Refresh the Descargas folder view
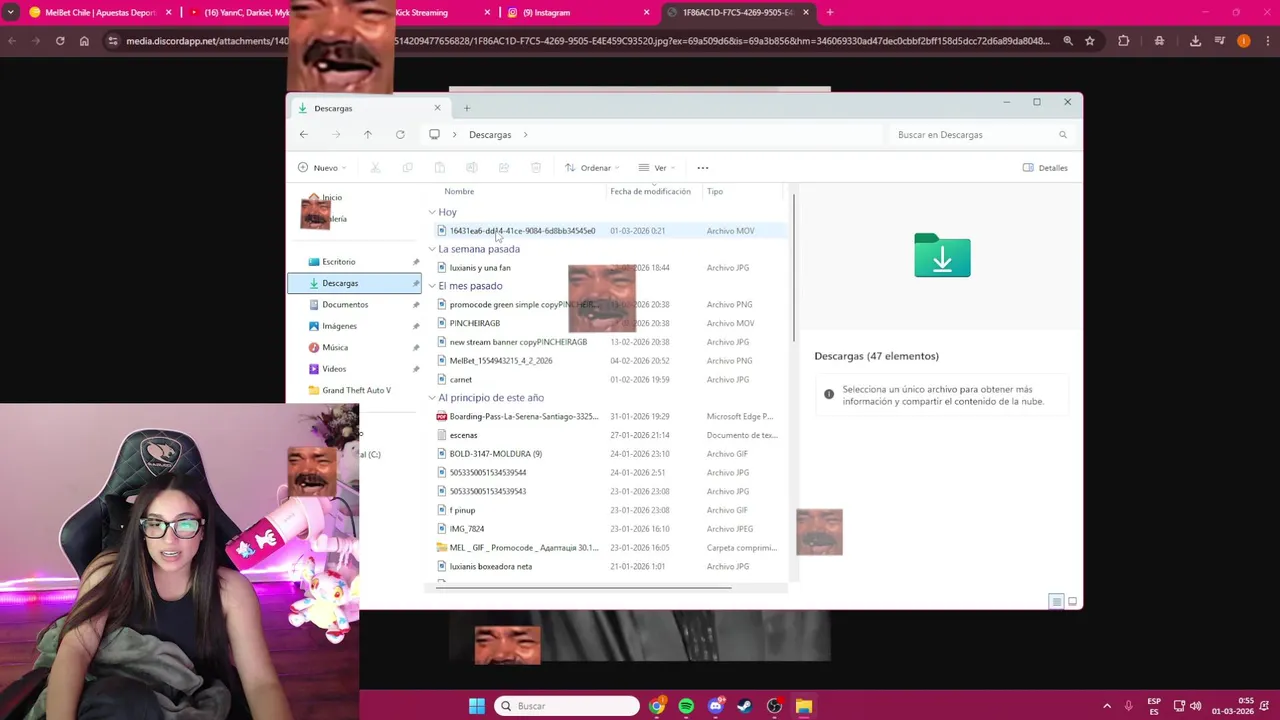 click(400, 134)
